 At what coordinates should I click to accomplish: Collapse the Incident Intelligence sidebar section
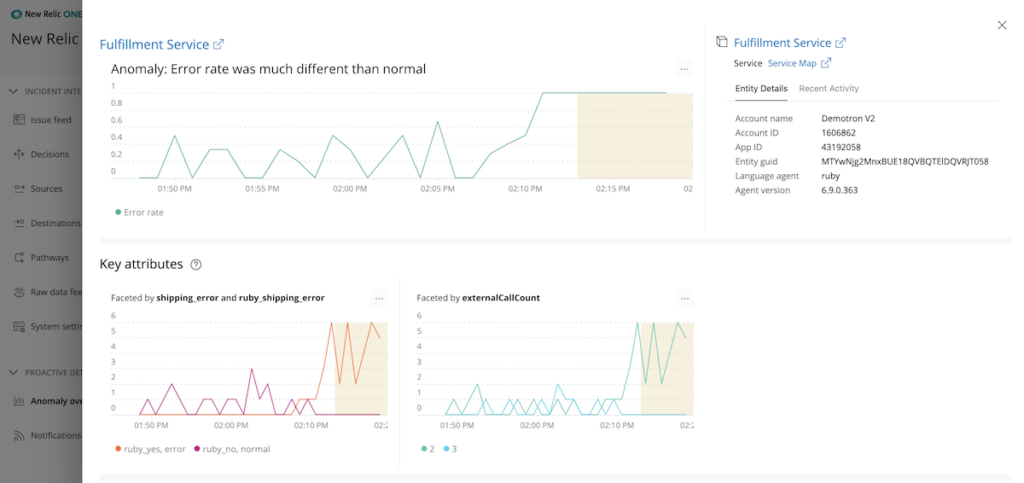pyautogui.click(x=14, y=91)
